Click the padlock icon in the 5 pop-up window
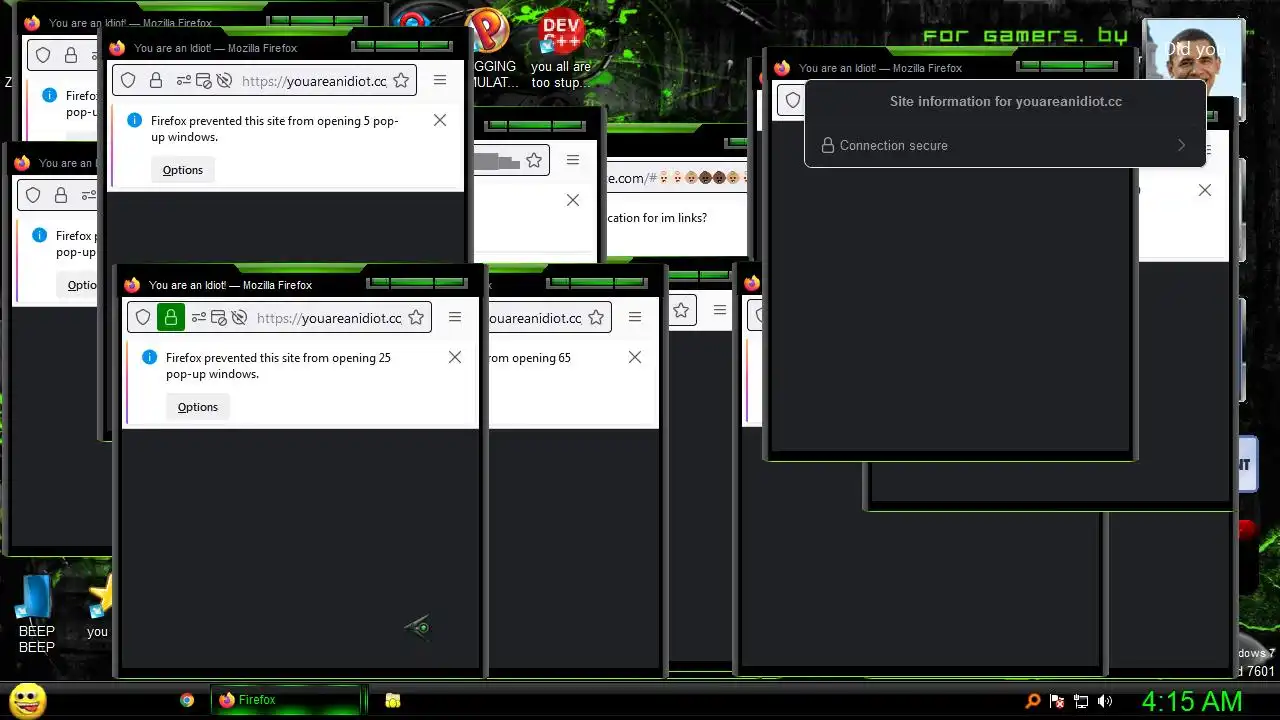Image resolution: width=1280 pixels, height=720 pixels. click(156, 81)
